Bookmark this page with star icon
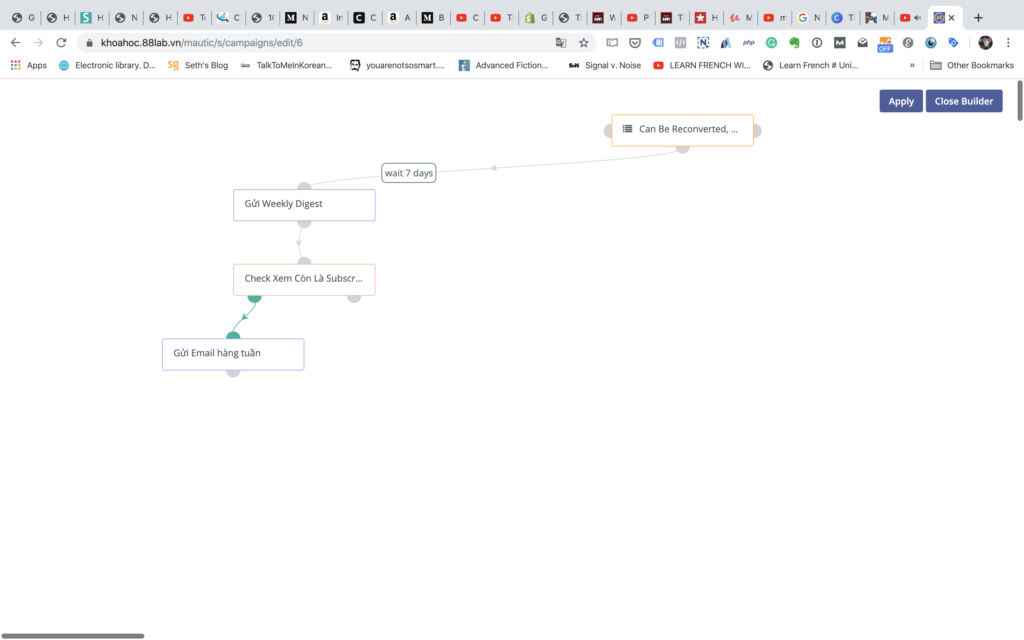The height and width of the screenshot is (640, 1024). (584, 43)
